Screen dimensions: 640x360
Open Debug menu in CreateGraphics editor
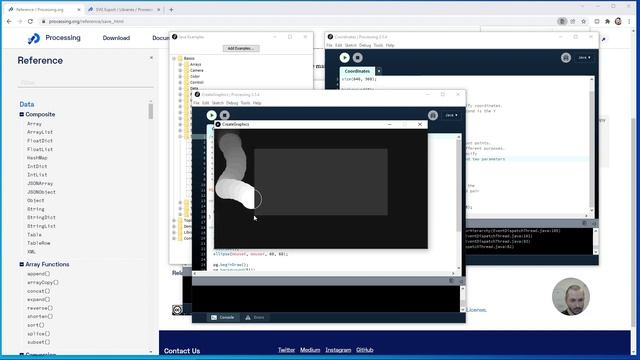pos(232,103)
